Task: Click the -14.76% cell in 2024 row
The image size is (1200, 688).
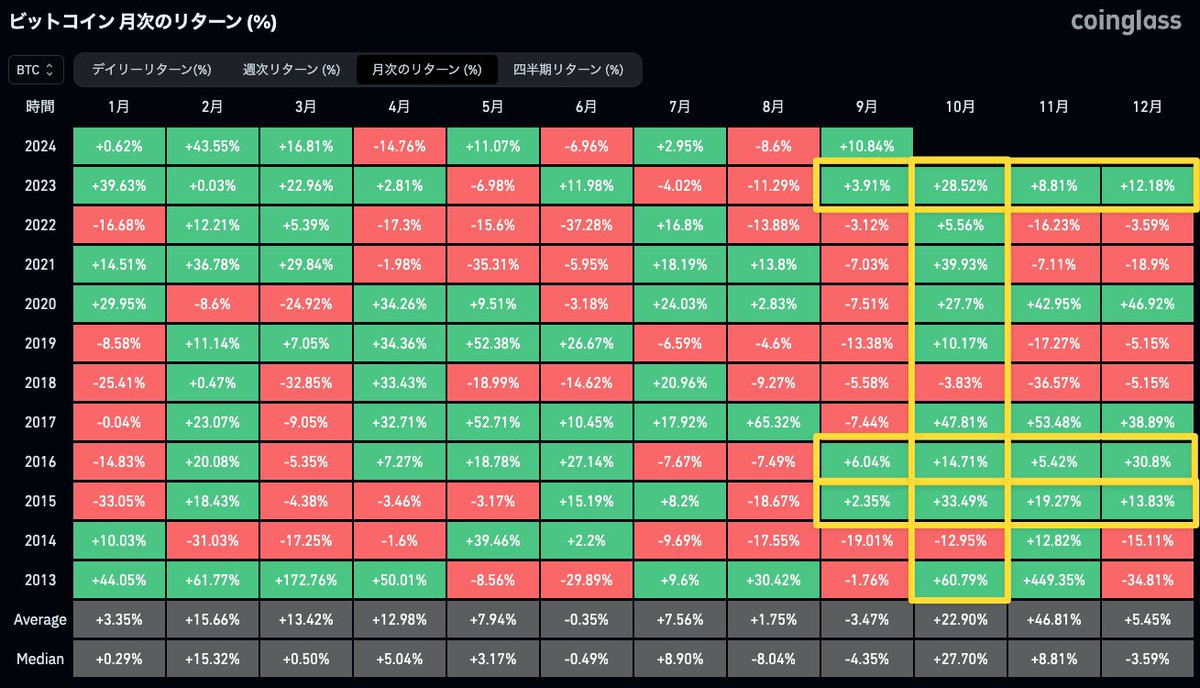Action: click(399, 146)
